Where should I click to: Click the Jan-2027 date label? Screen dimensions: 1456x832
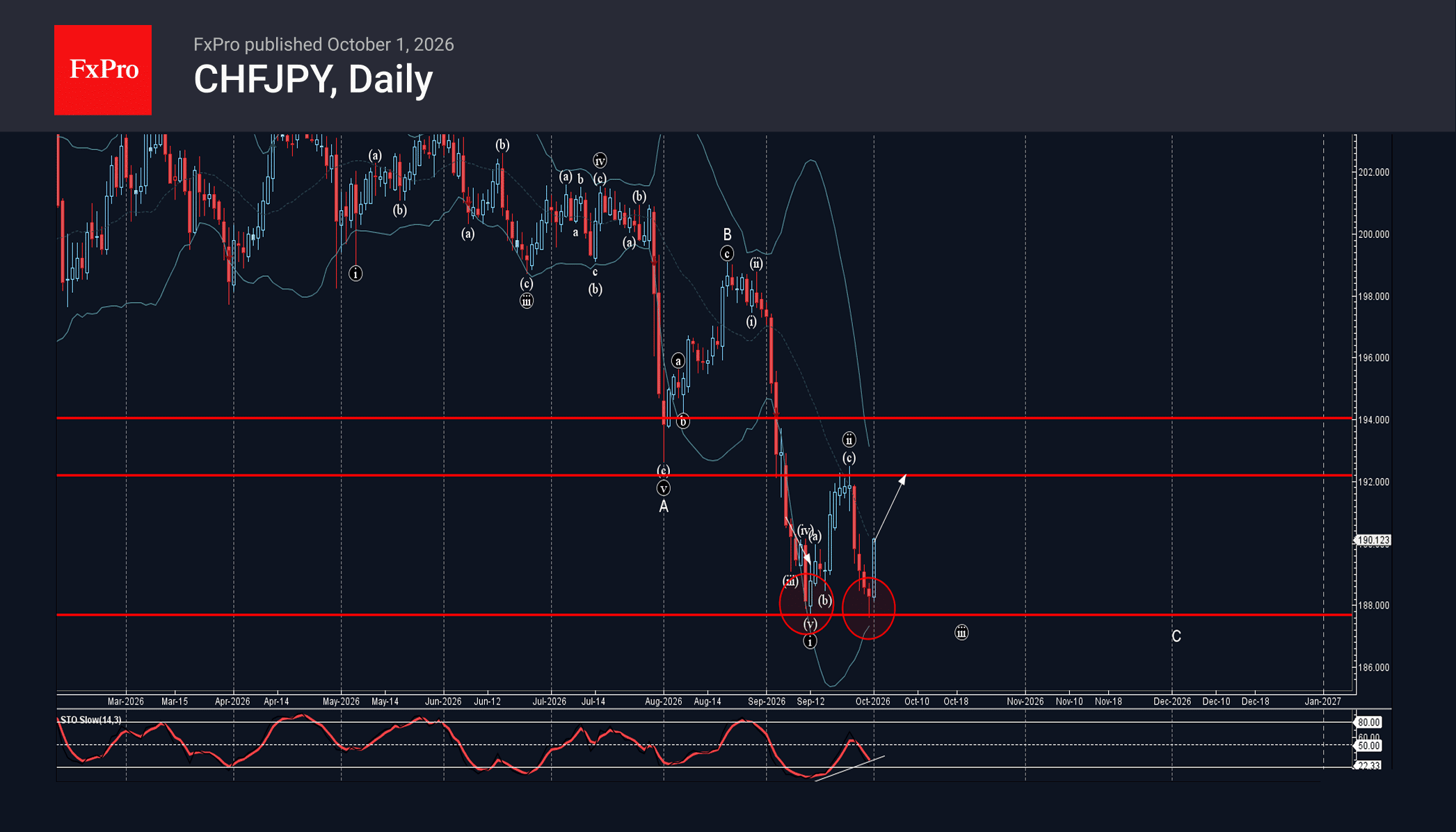1322,701
